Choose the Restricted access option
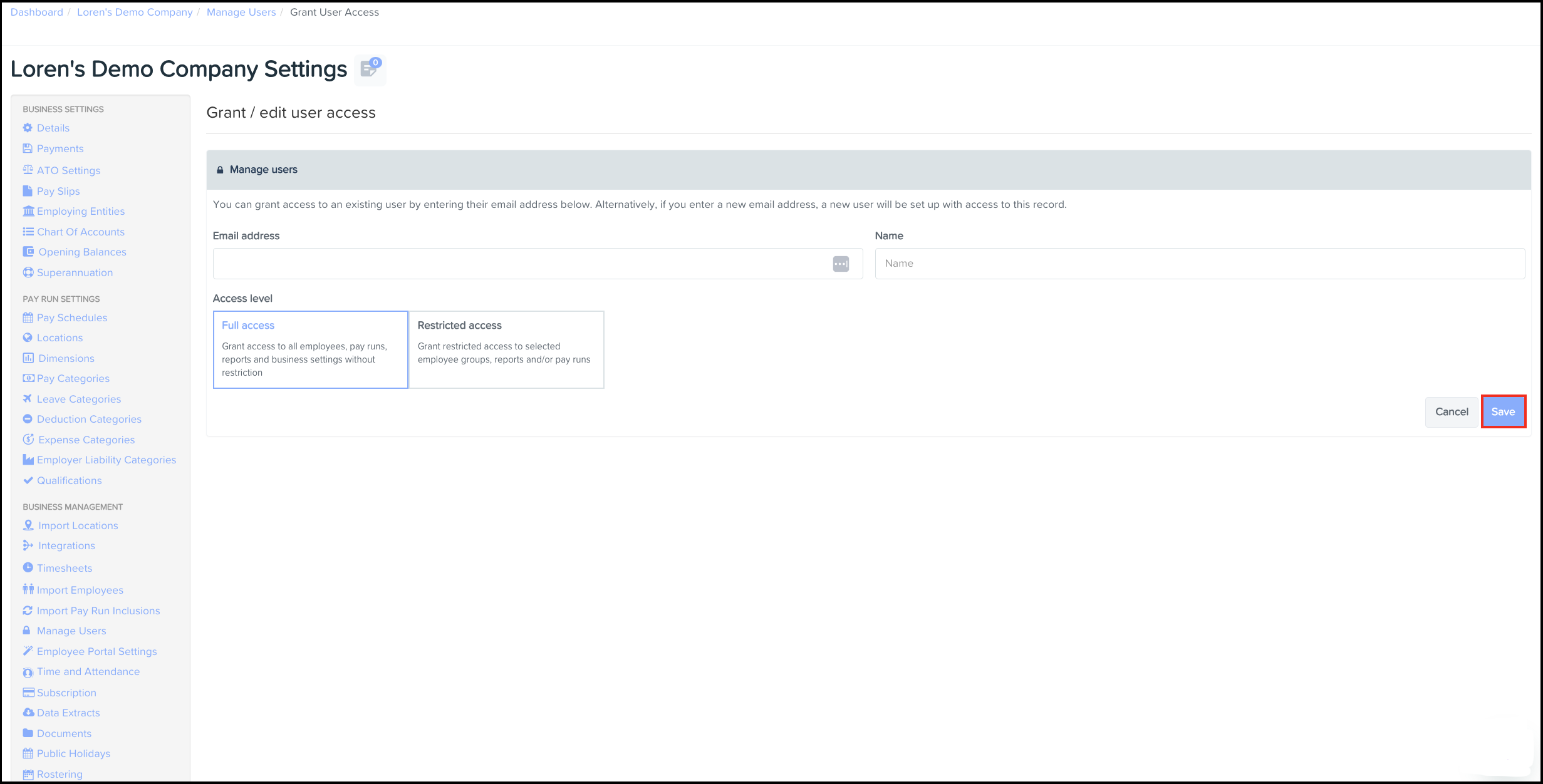 click(506, 349)
